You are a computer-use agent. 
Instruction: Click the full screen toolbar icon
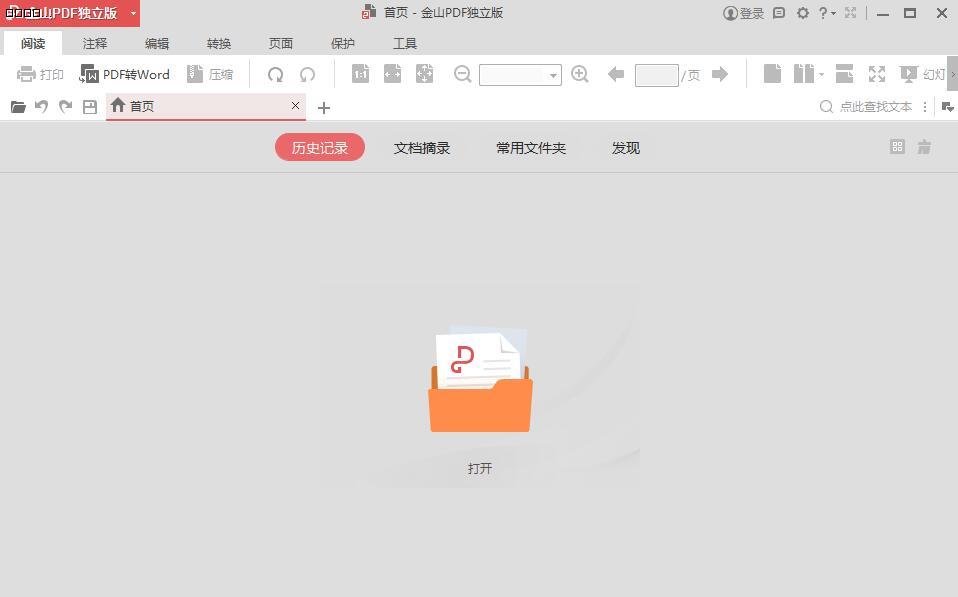[x=877, y=75]
